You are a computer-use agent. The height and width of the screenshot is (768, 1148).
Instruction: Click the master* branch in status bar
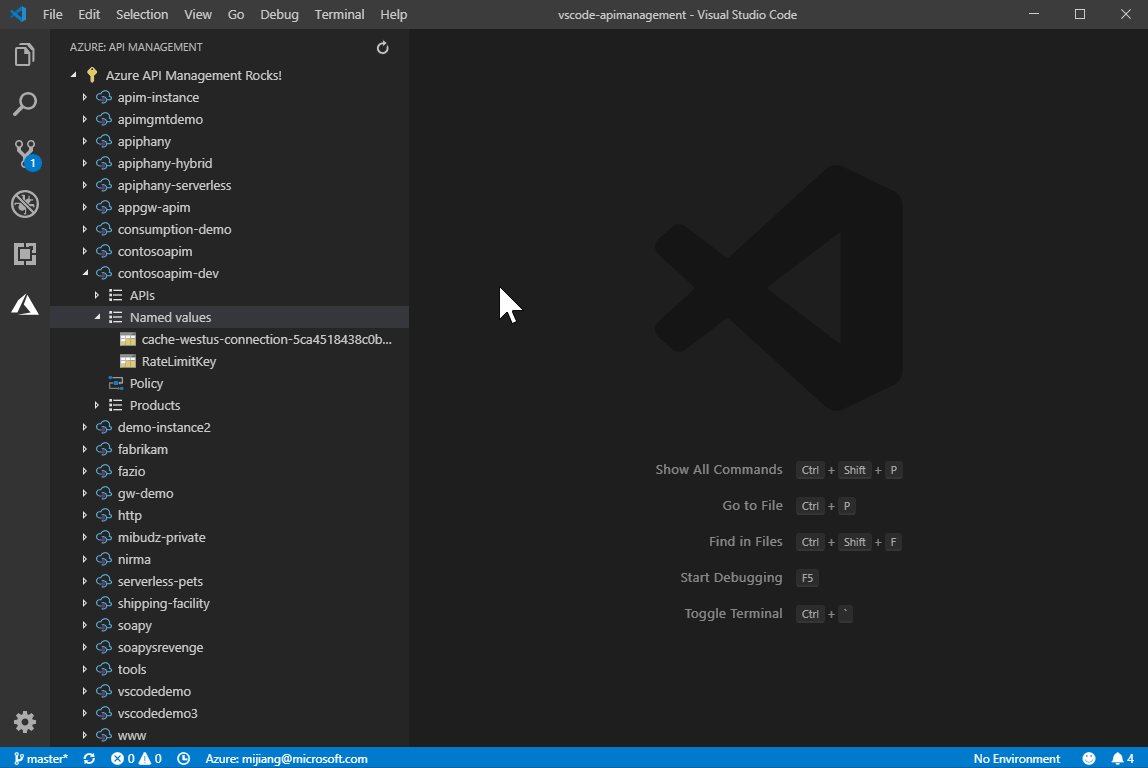click(x=41, y=758)
